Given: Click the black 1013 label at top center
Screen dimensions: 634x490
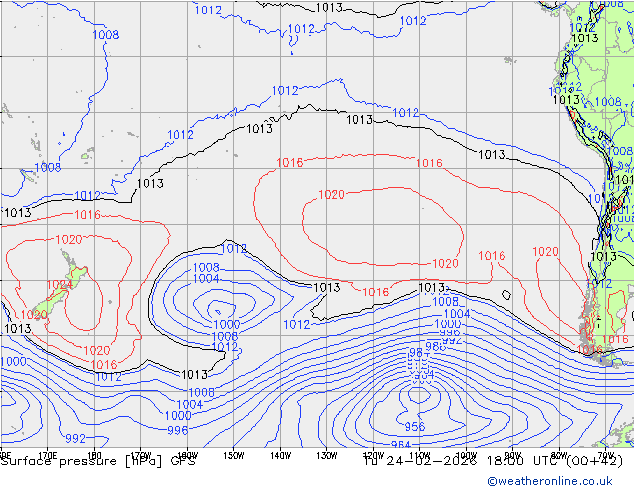Looking at the screenshot, I should click(x=329, y=8).
